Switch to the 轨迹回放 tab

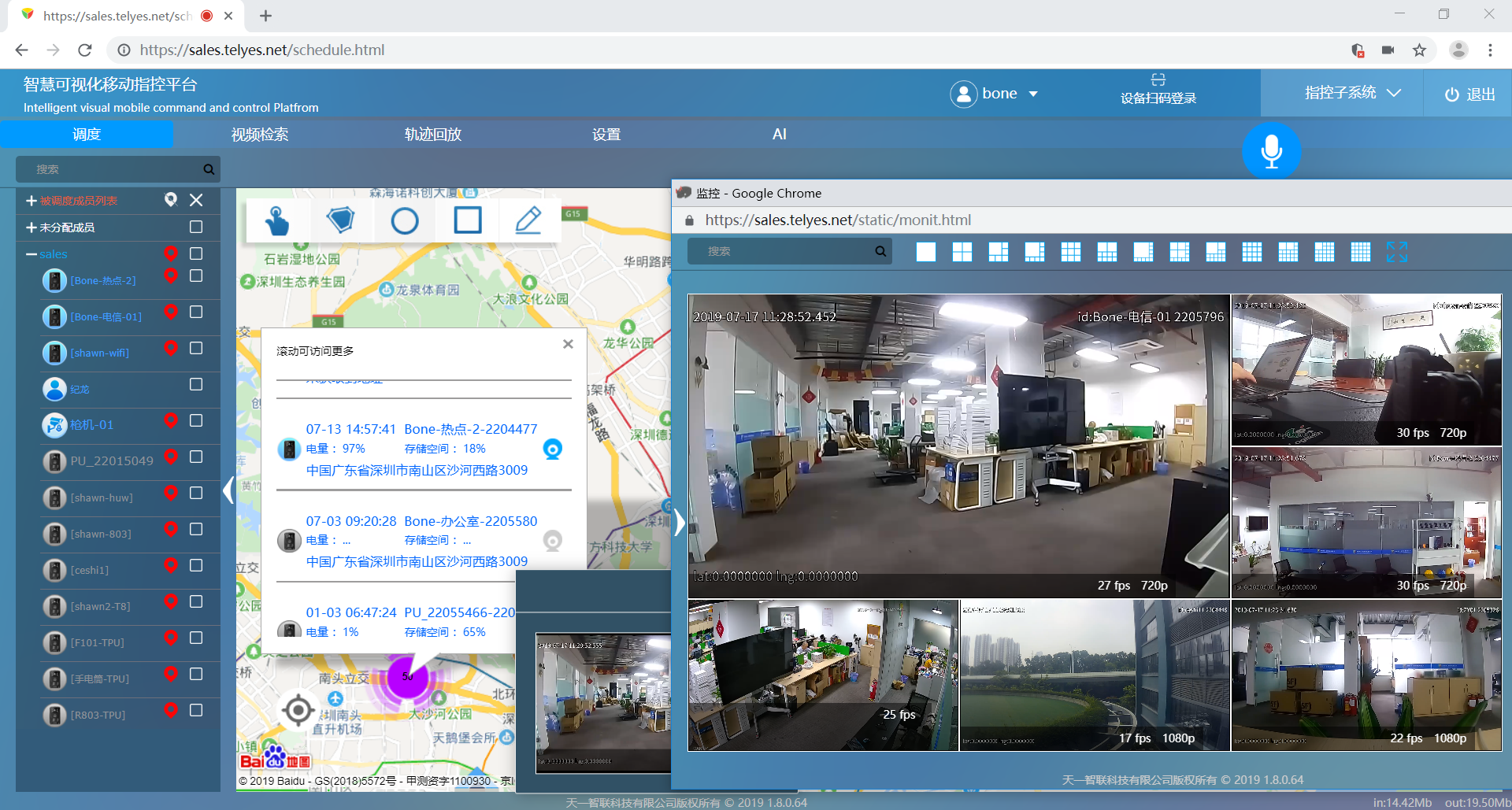(x=433, y=134)
